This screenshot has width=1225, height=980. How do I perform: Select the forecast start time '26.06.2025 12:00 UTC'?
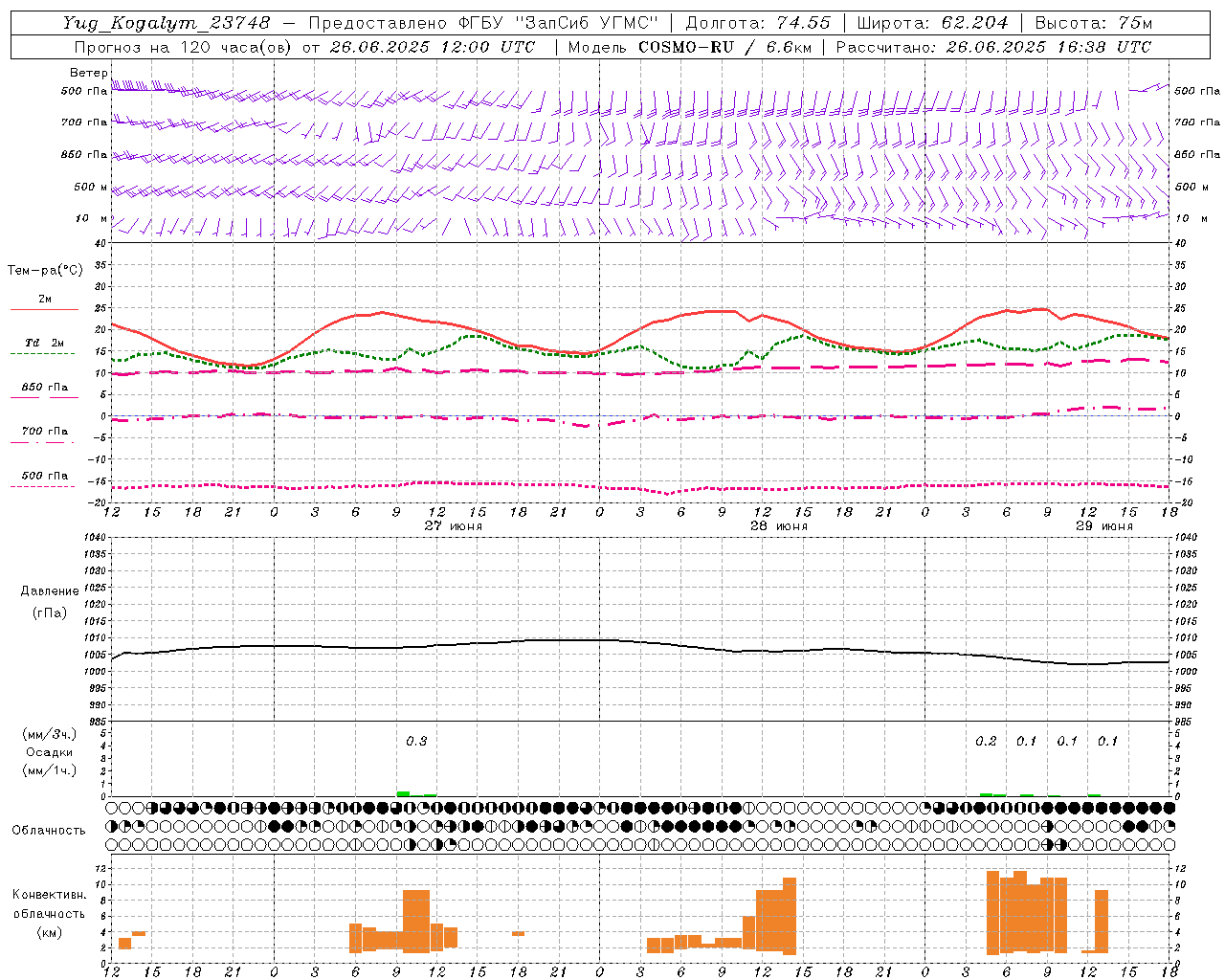click(x=432, y=47)
